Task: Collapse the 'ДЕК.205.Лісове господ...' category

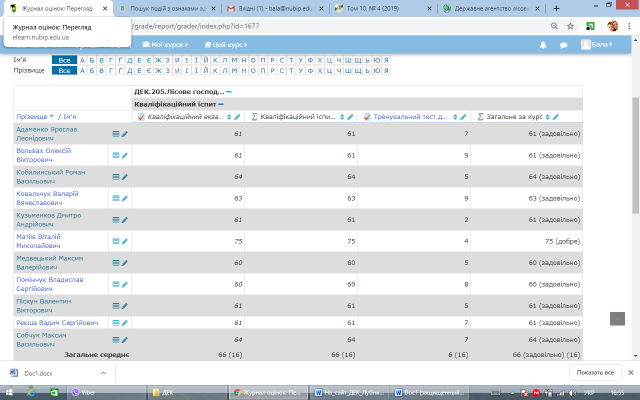Action: click(213, 91)
